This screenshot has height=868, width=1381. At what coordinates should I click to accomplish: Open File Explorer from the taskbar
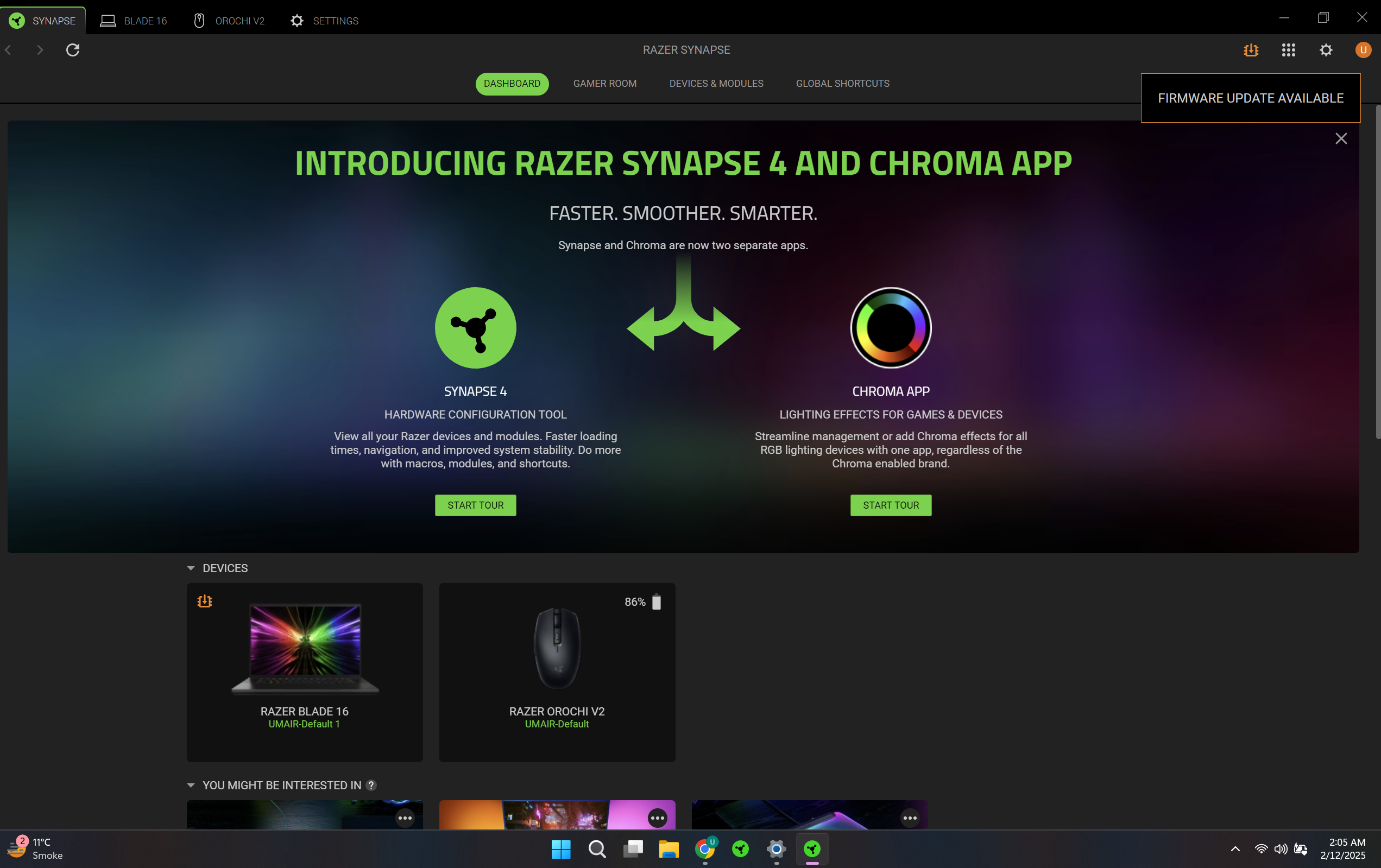[669, 849]
